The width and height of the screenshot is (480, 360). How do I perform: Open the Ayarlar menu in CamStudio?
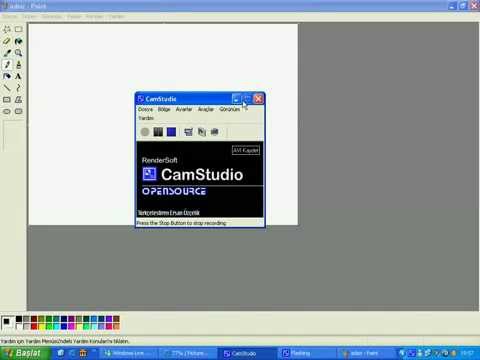184,109
